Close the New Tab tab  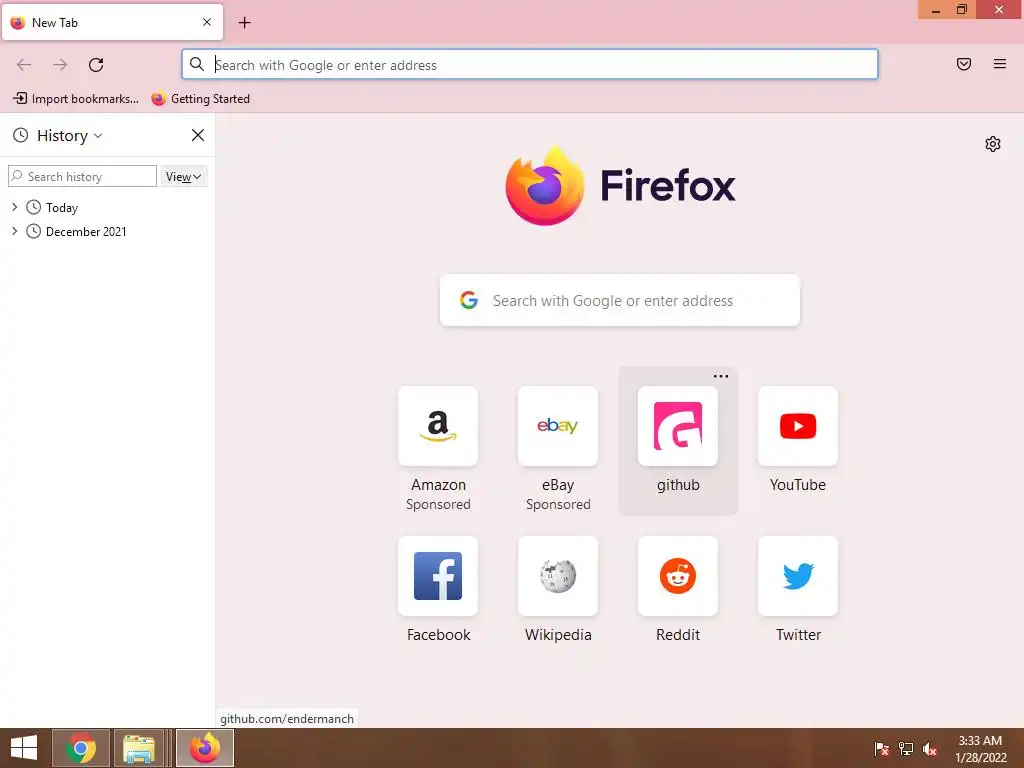tap(206, 22)
